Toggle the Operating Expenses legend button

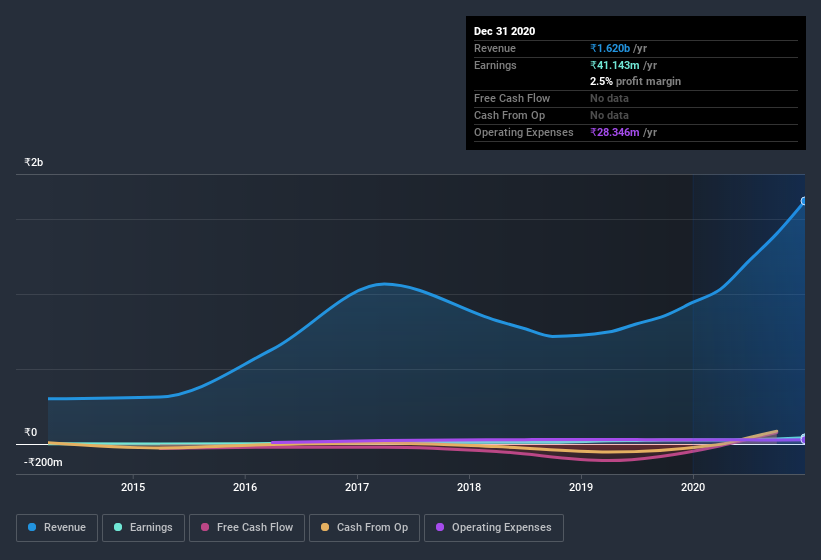[x=494, y=528]
